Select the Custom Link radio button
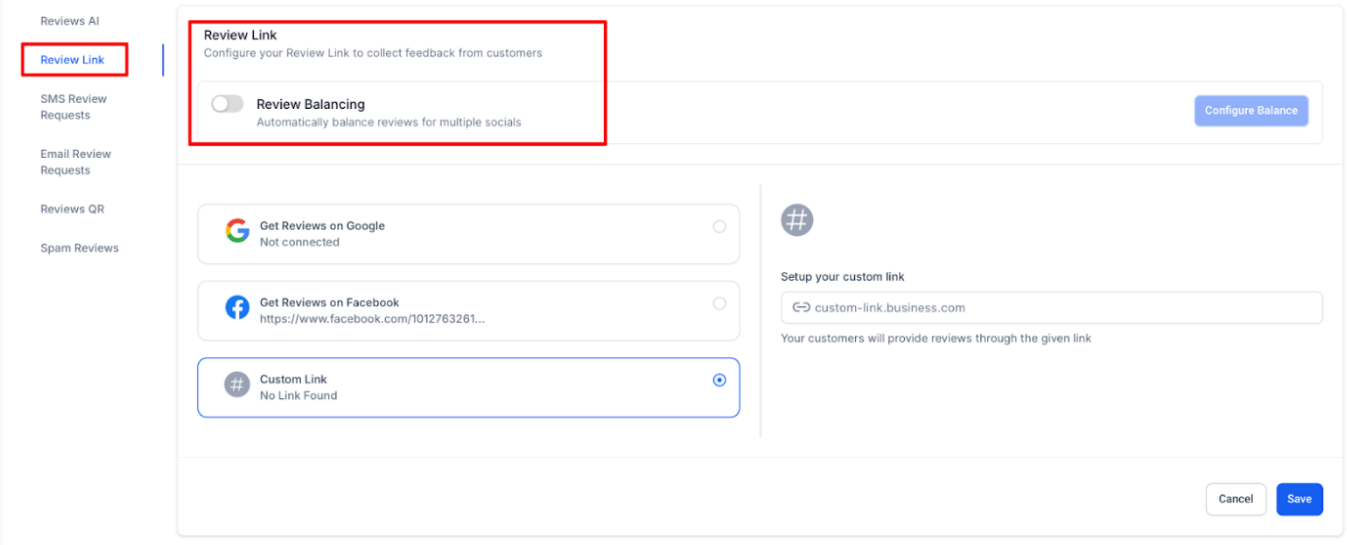The height and width of the screenshot is (545, 1347). point(719,380)
